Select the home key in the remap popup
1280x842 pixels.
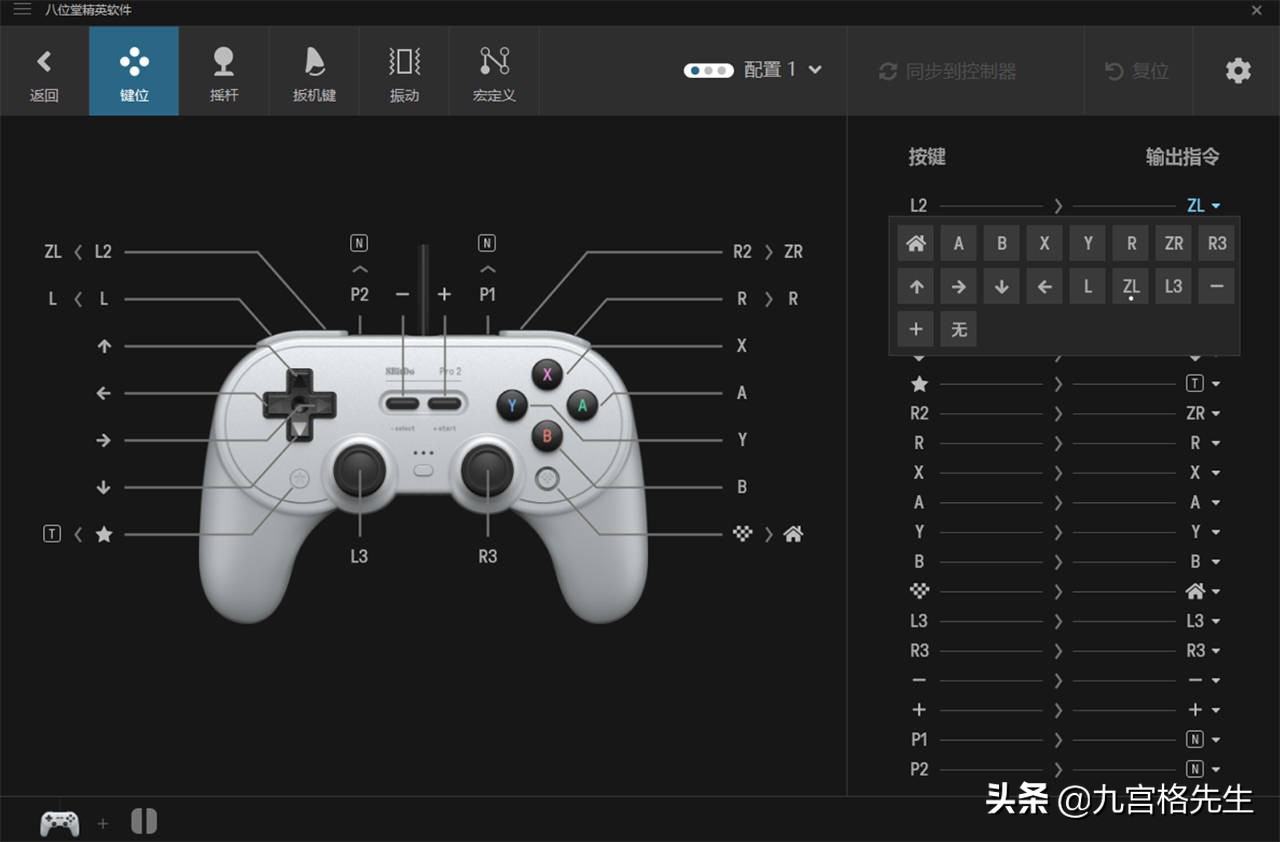pos(915,243)
